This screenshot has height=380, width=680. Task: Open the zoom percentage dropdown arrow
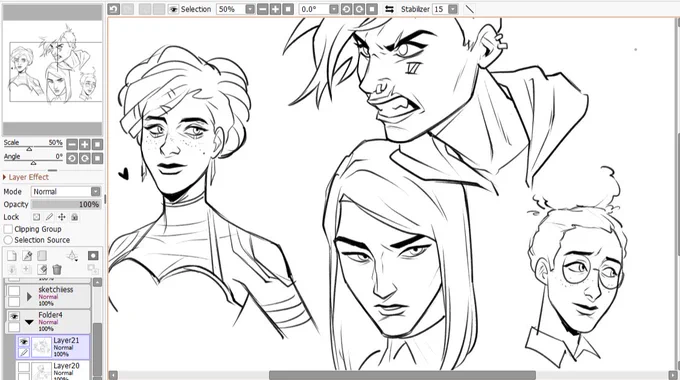250,9
